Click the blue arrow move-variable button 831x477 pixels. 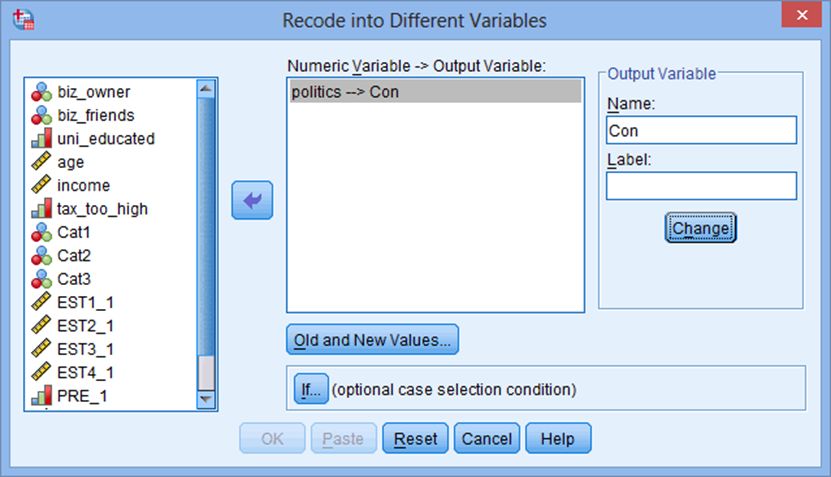click(252, 200)
